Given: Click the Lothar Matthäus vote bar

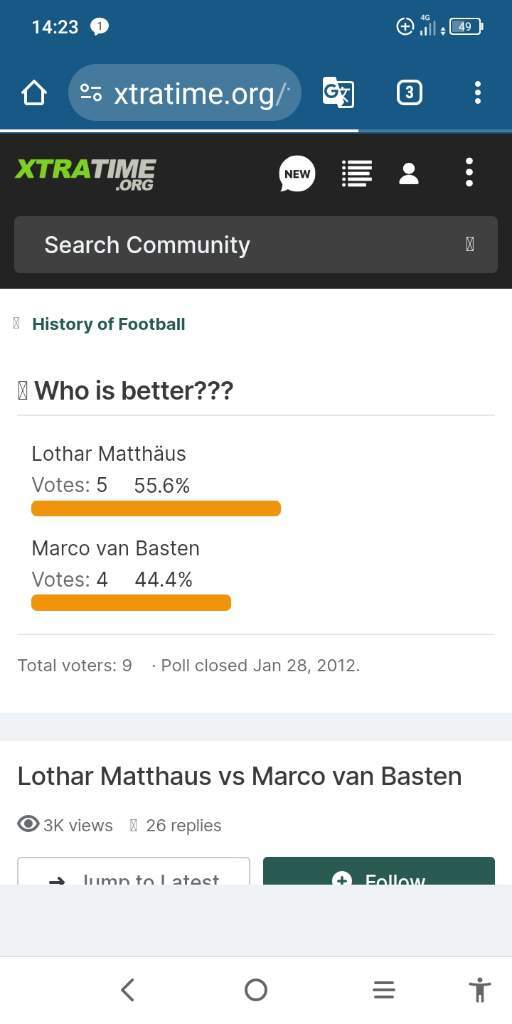Looking at the screenshot, I should pos(156,508).
